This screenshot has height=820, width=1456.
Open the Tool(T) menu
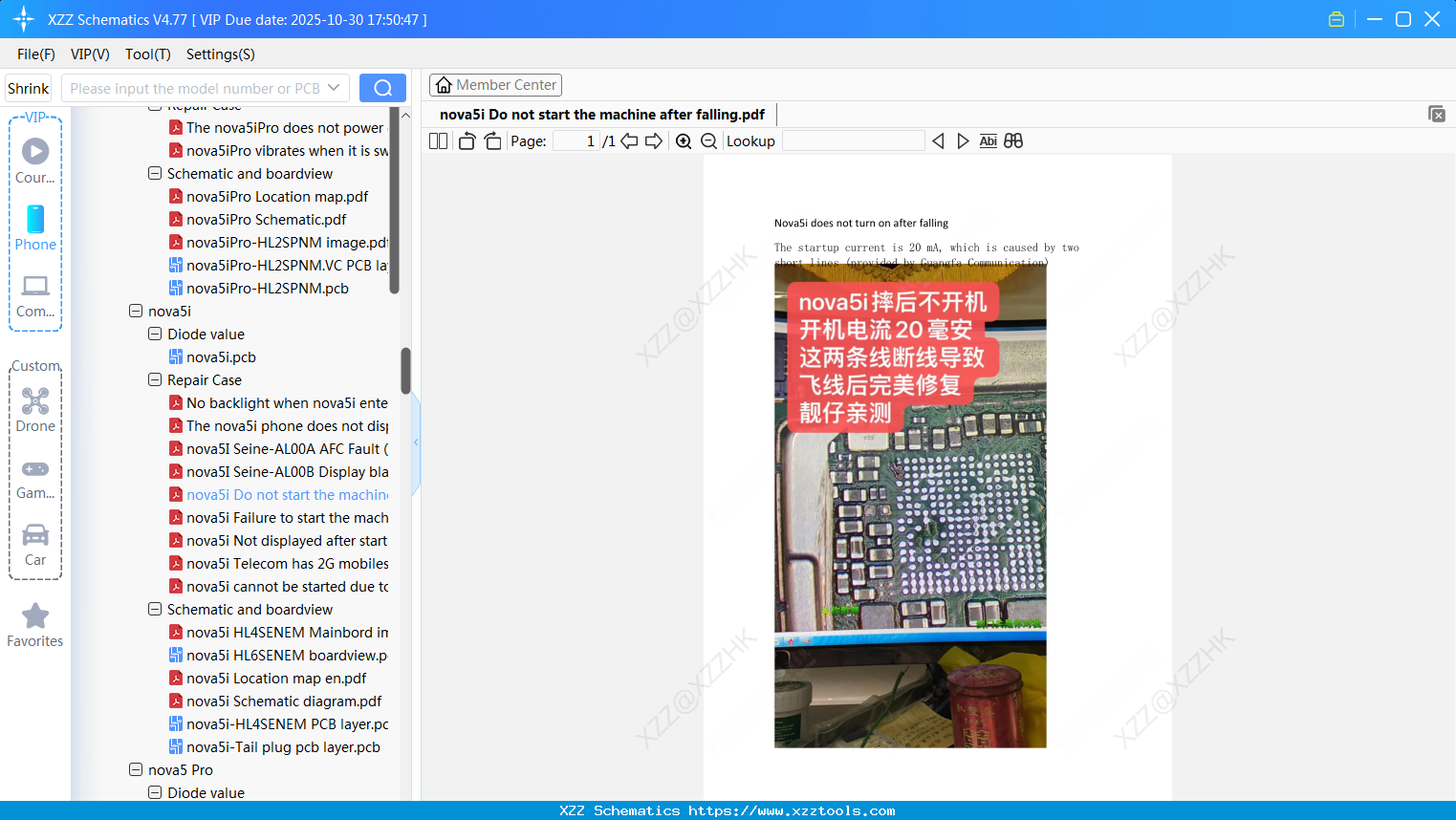(148, 54)
